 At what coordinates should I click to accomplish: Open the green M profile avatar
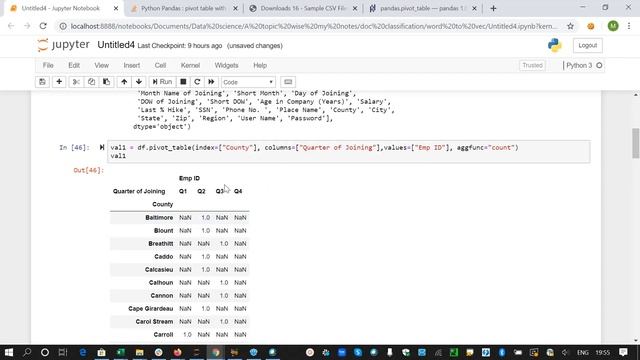click(x=613, y=26)
